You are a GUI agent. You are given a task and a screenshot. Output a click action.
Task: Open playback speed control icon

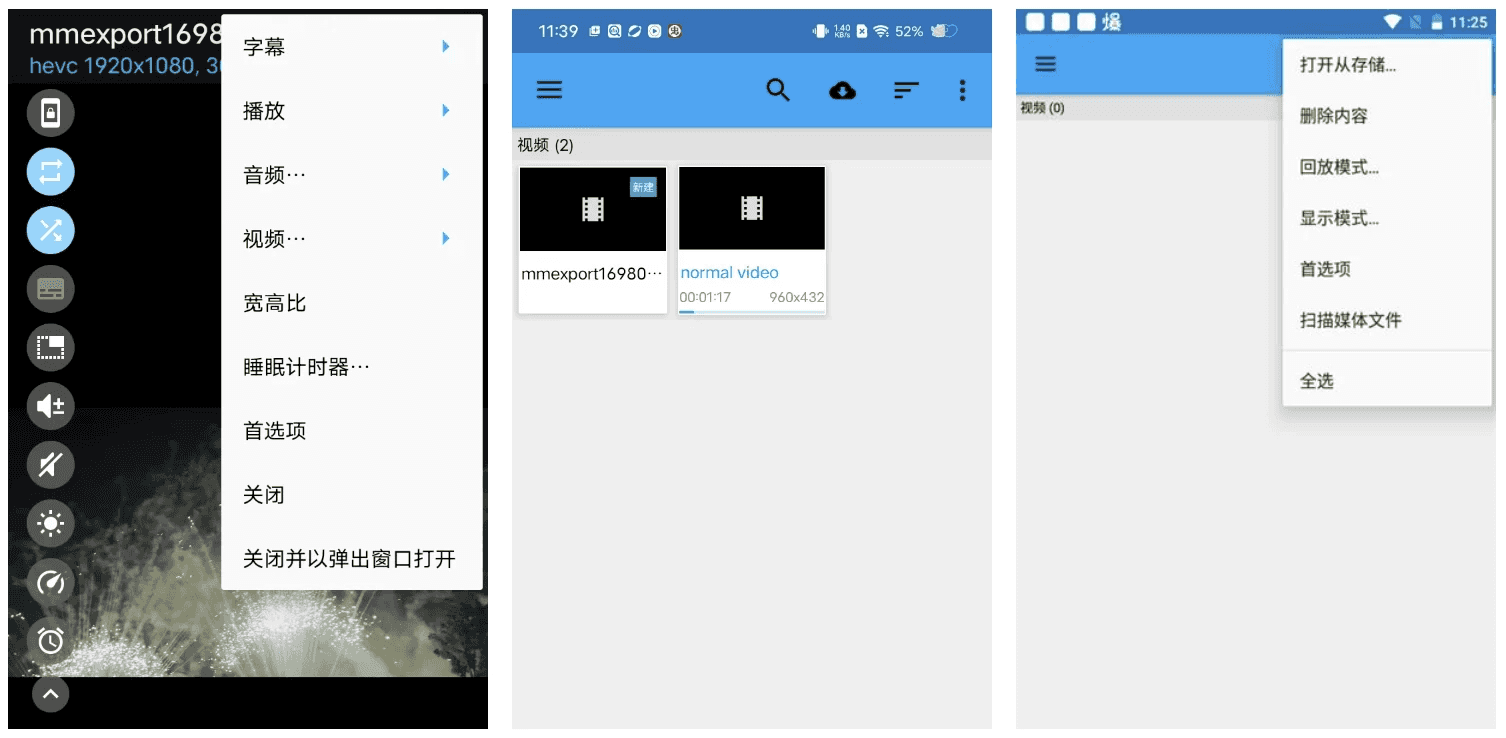tap(50, 582)
